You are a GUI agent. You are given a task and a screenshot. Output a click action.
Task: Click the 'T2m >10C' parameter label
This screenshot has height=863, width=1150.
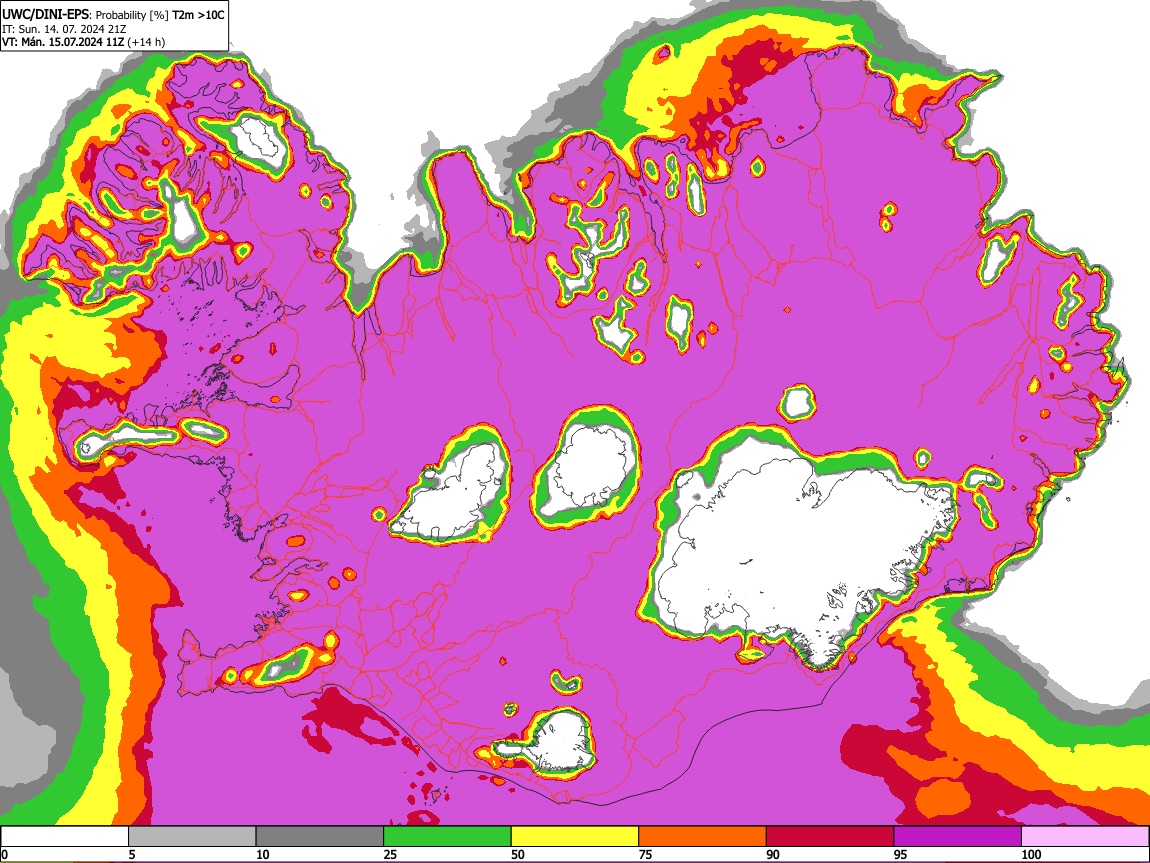[x=198, y=15]
